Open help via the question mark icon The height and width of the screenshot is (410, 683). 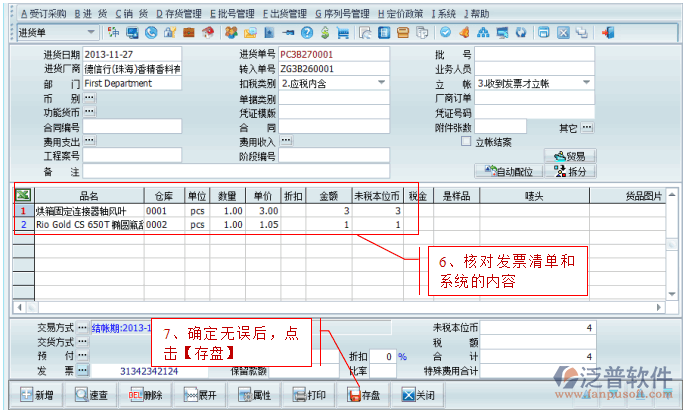pos(307,32)
